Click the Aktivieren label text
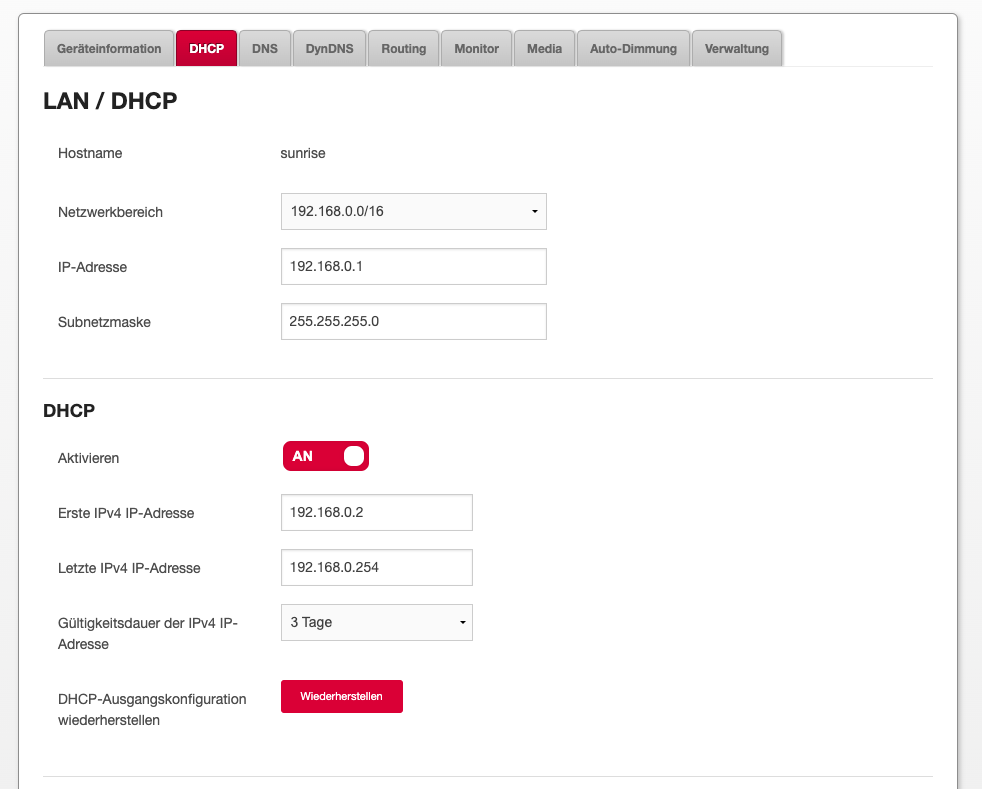 (x=89, y=458)
